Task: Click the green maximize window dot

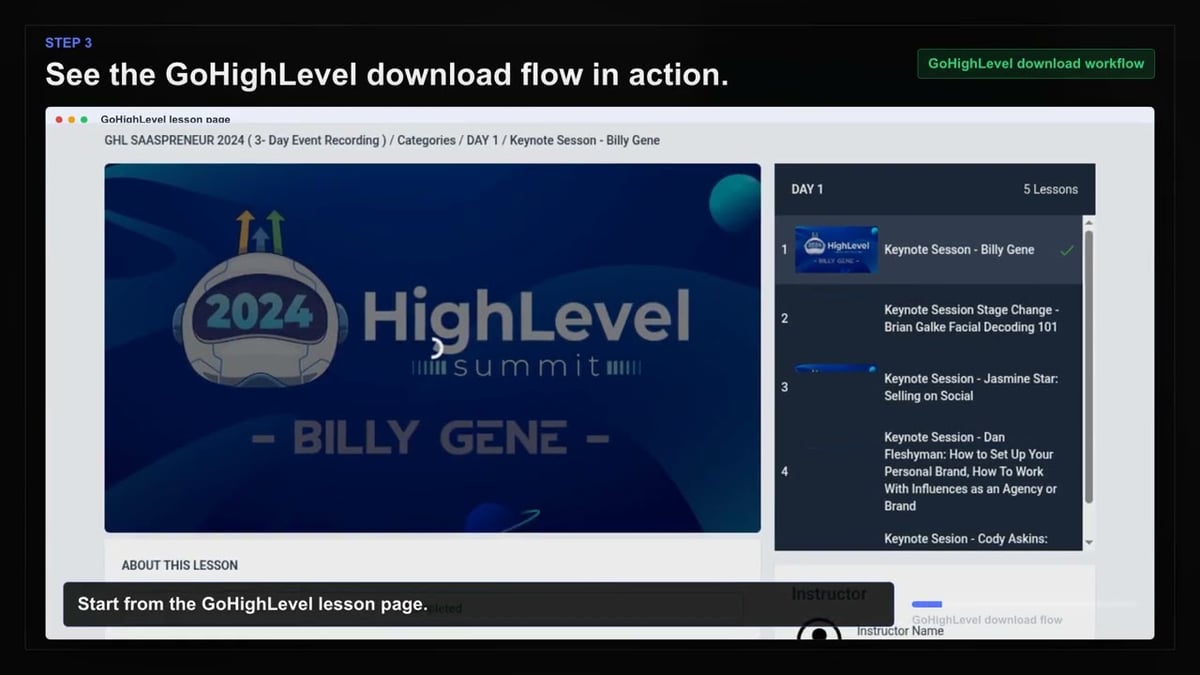Action: (x=84, y=119)
